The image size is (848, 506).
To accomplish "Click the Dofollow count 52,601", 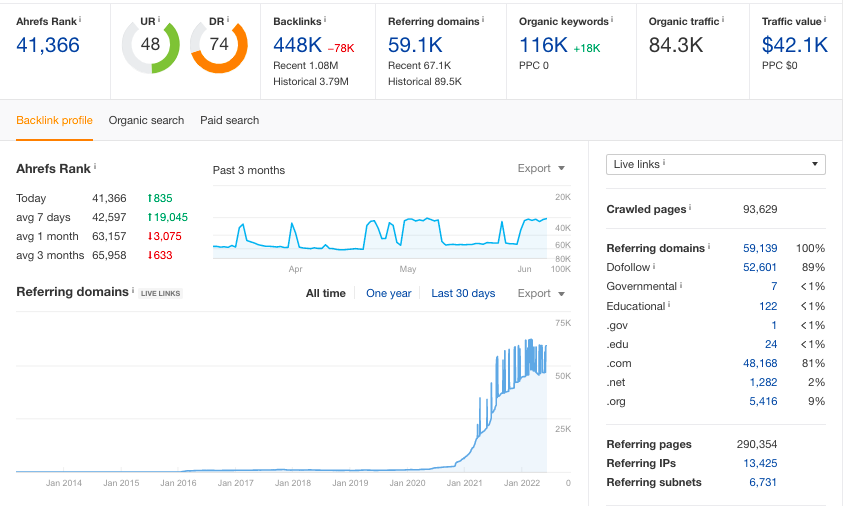I will click(760, 267).
